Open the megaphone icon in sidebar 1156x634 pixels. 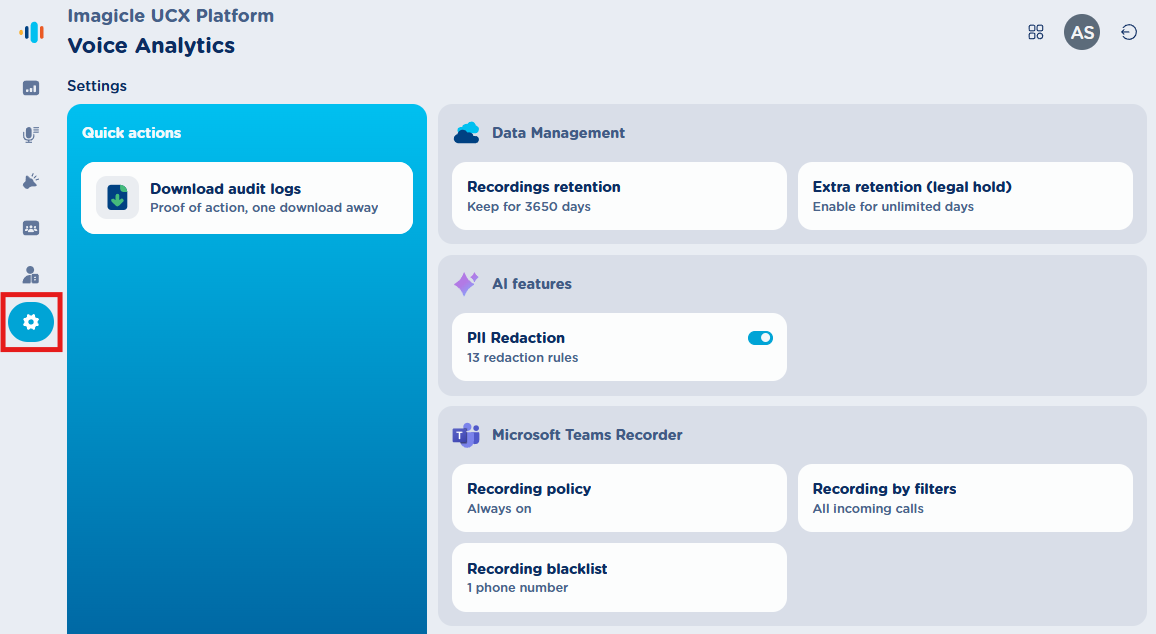(31, 181)
